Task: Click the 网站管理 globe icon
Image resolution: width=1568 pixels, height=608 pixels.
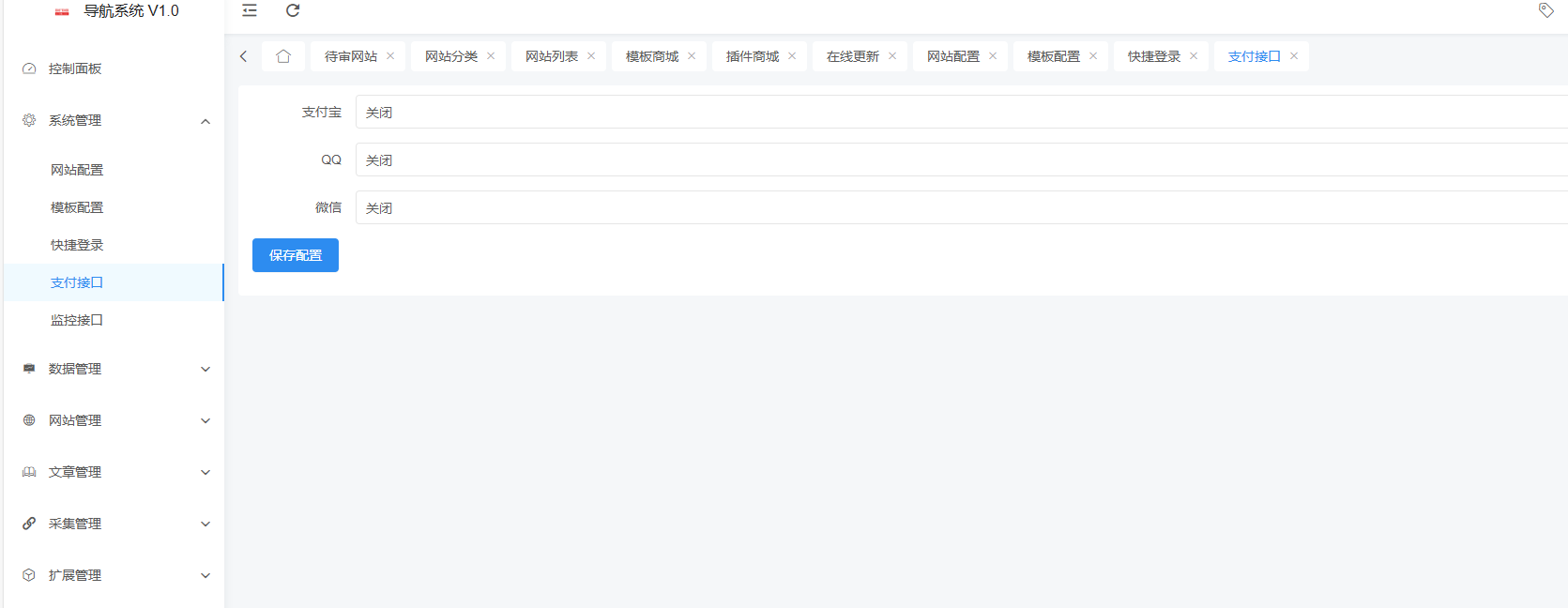Action: coord(29,420)
